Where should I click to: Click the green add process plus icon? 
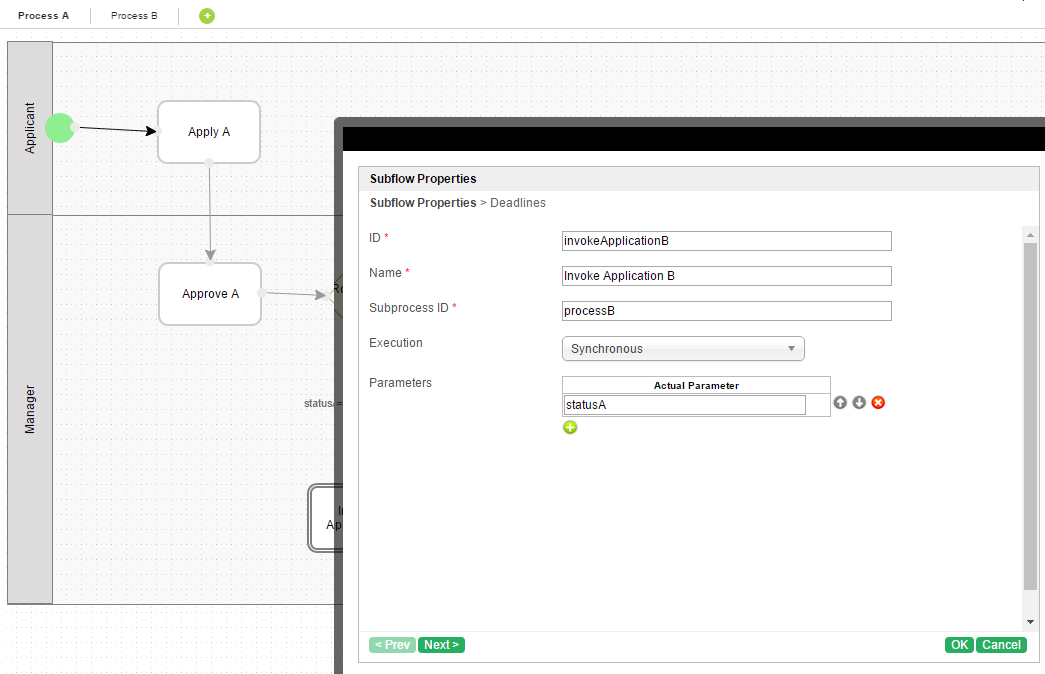pos(207,16)
